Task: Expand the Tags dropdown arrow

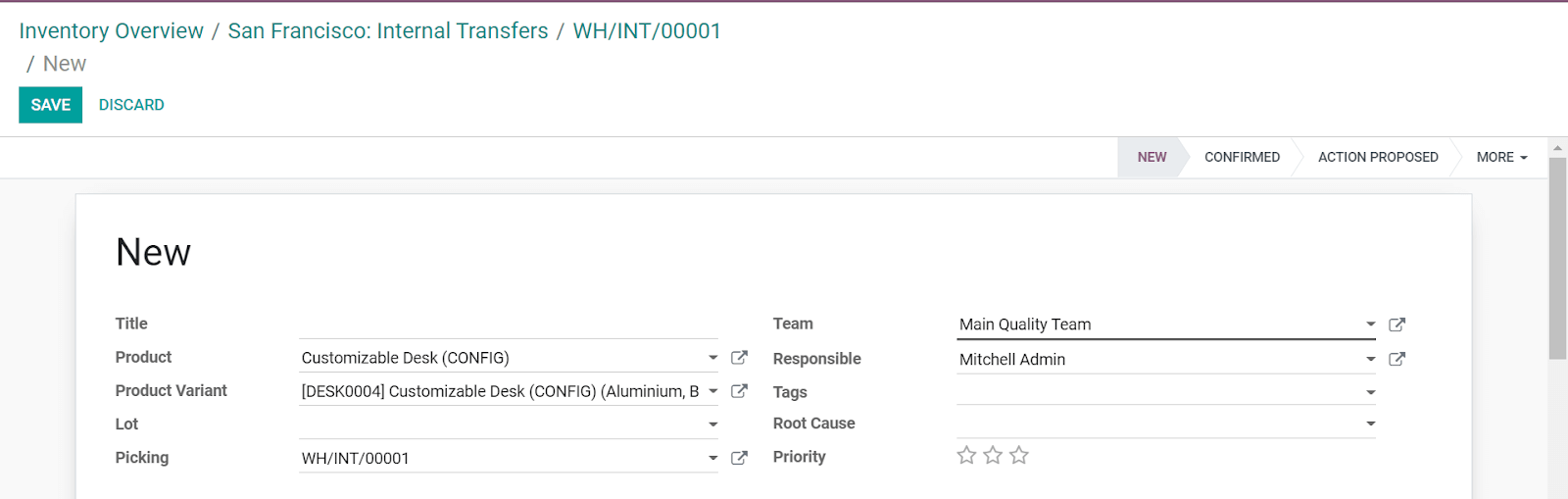Action: click(x=1371, y=392)
